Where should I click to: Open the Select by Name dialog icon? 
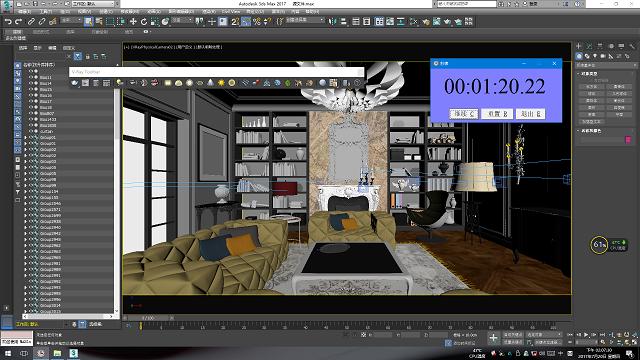[x=99, y=22]
